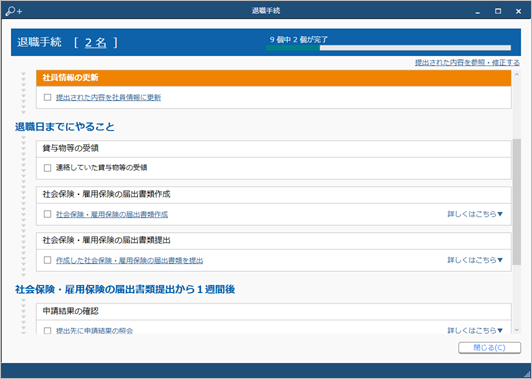Check 提出先に申請結果の照会 checkbox

48,330
